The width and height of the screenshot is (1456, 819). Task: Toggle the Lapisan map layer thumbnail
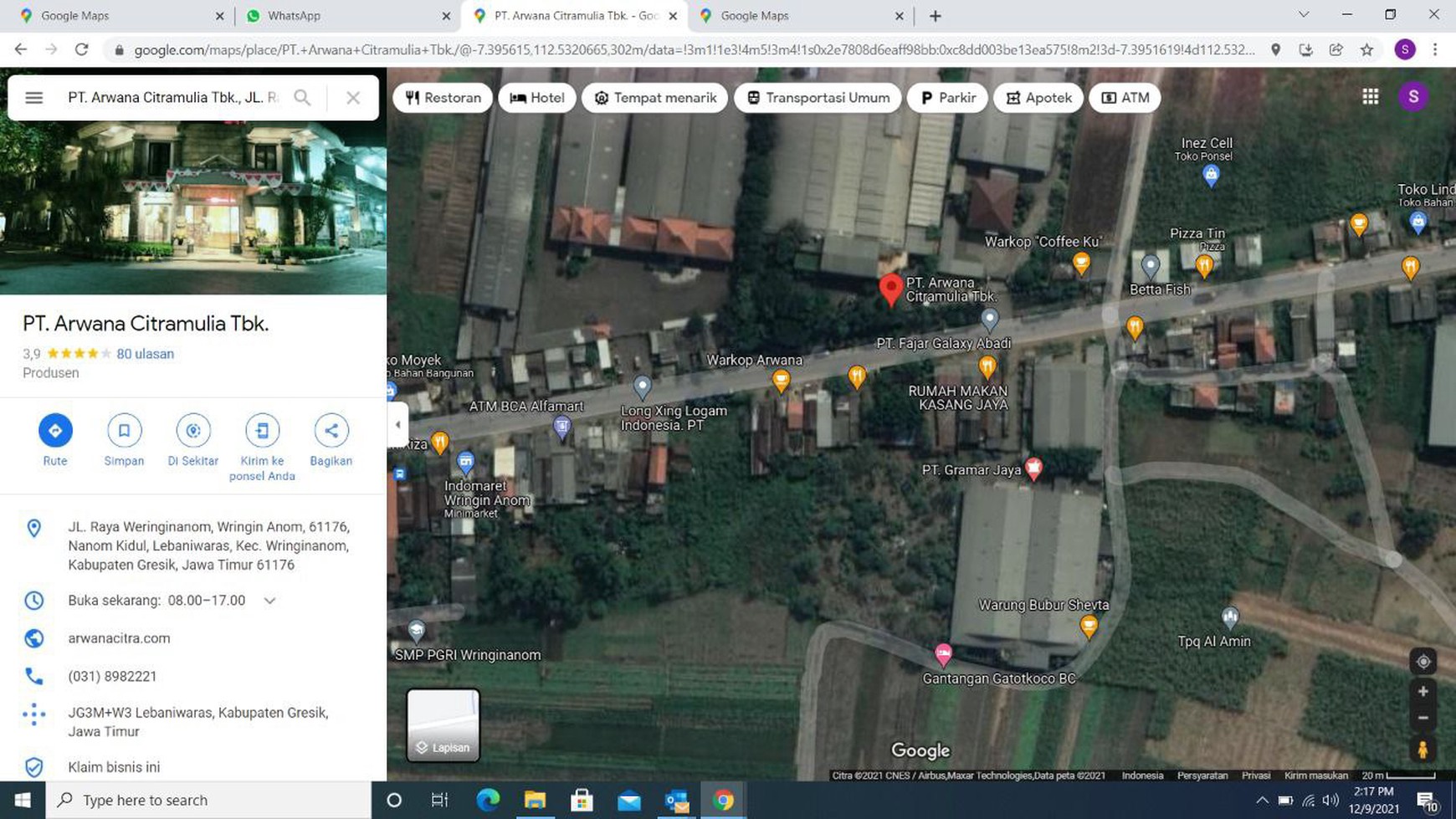pos(443,725)
